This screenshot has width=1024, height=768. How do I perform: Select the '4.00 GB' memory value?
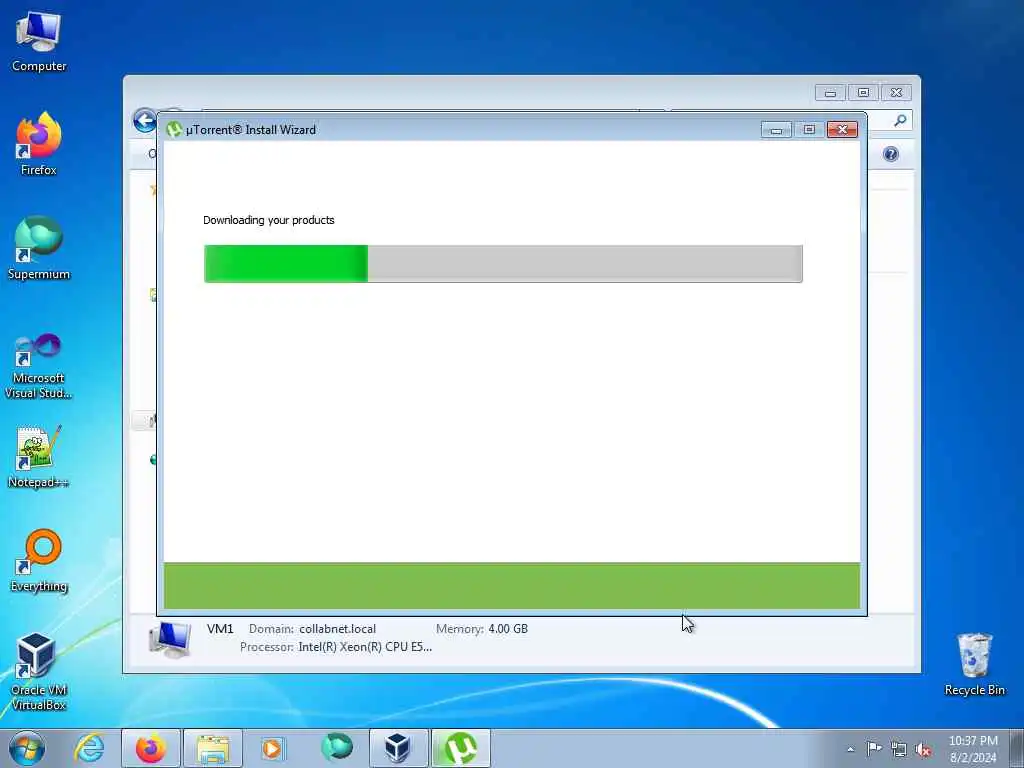click(x=508, y=629)
